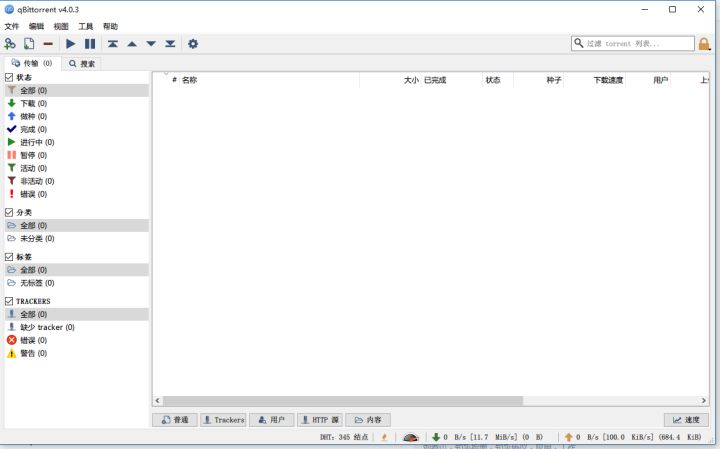Open the 工具 menu

click(85, 26)
